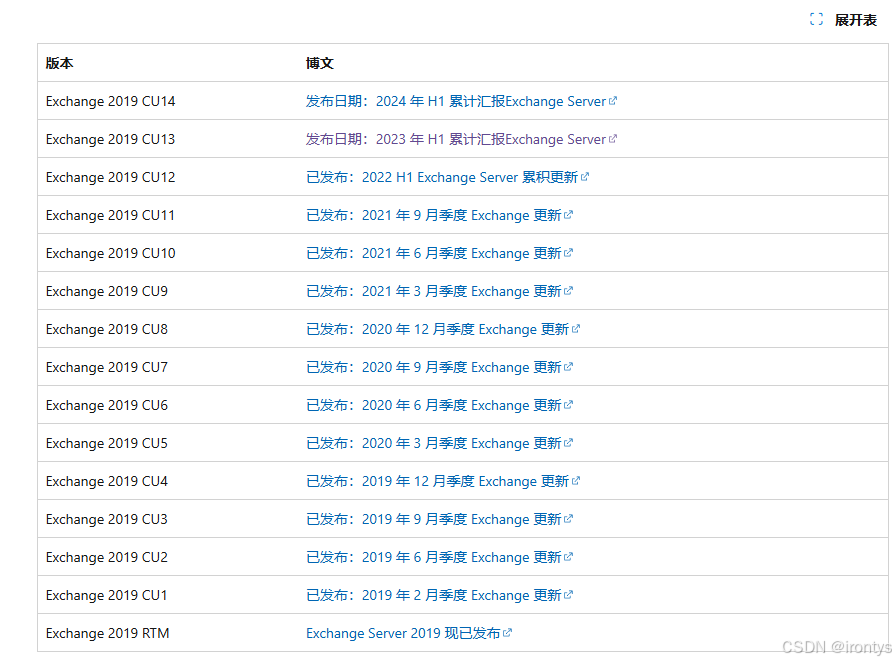896x662 pixels.
Task: Open the 2019 年 2 月季度 Exchange 更新 link
Action: tap(439, 596)
